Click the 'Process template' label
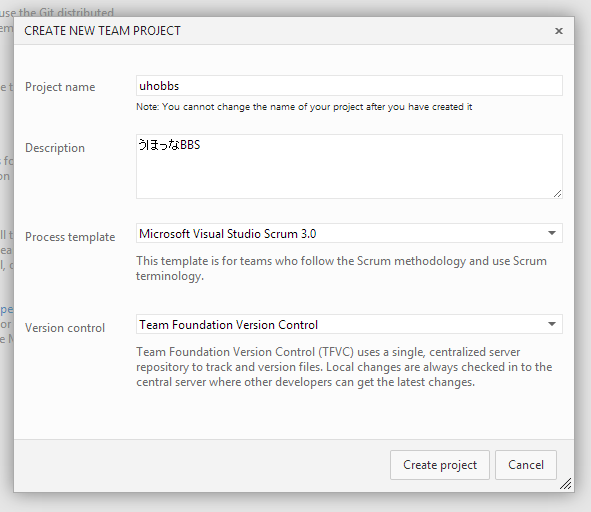The image size is (591, 512). 70,237
